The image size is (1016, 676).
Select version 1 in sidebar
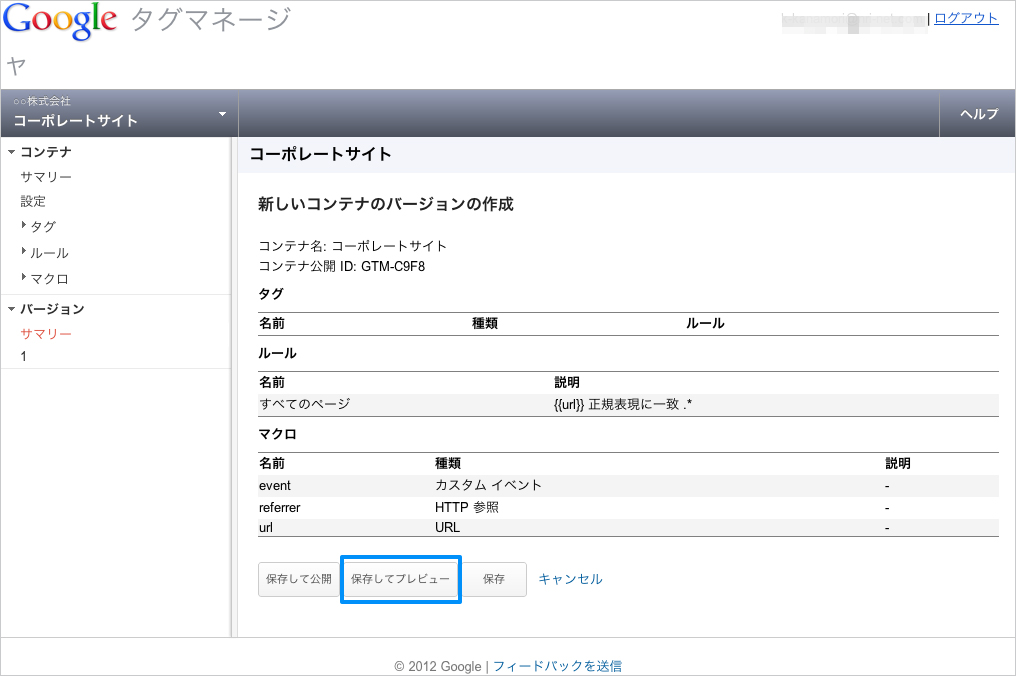[x=24, y=356]
